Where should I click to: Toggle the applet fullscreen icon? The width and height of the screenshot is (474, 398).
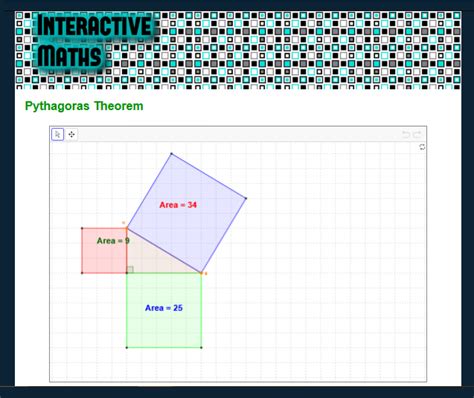click(x=422, y=147)
